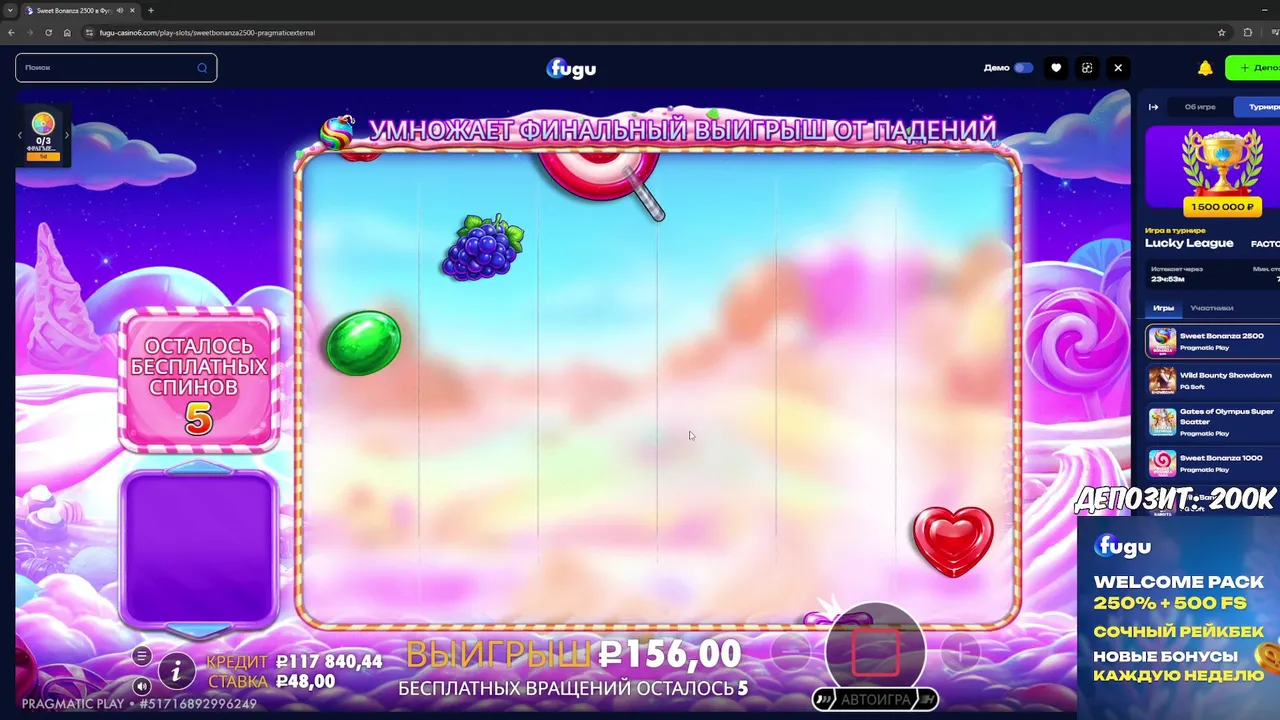Click the "23ч:53м" tournament countdown
Viewport: 1280px width, 720px height.
pyautogui.click(x=1166, y=279)
